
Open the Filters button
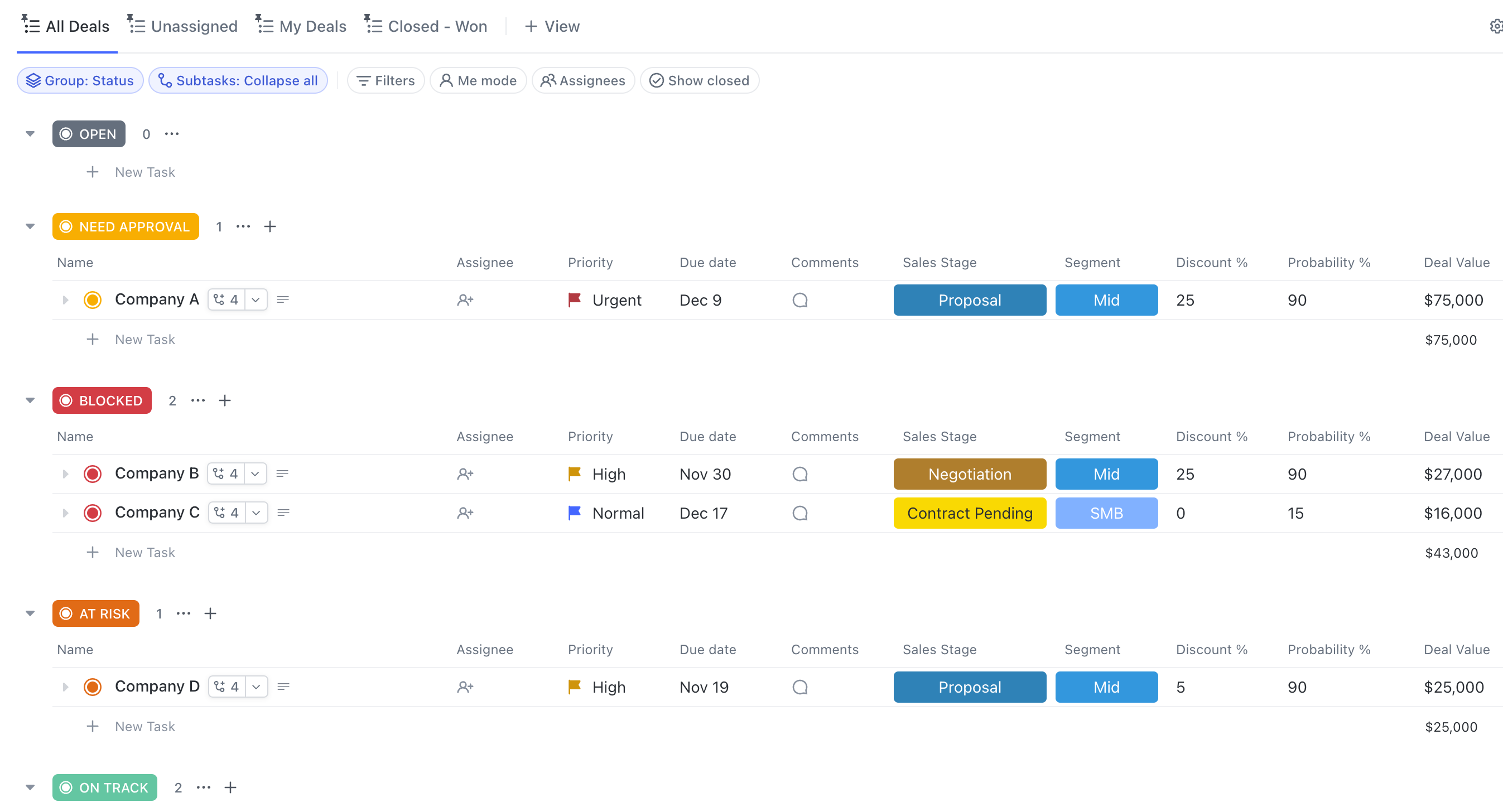(x=386, y=80)
